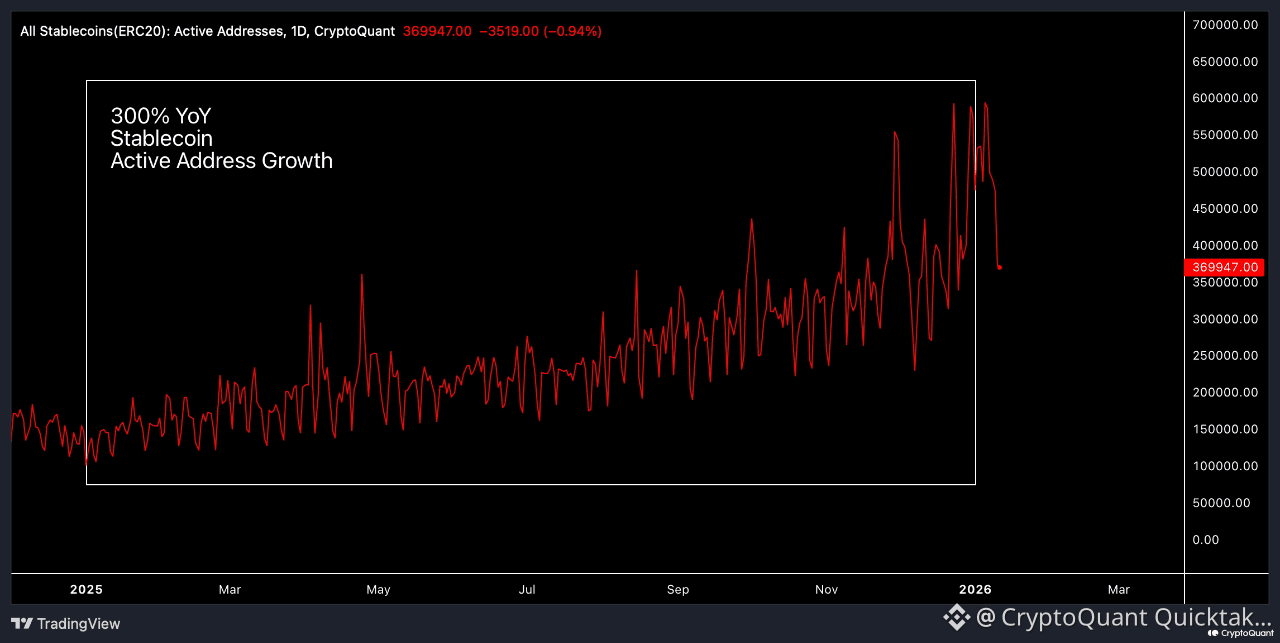Click the 500000.00 tick on price axis
Viewport: 1280px width, 643px height.
(x=1226, y=172)
